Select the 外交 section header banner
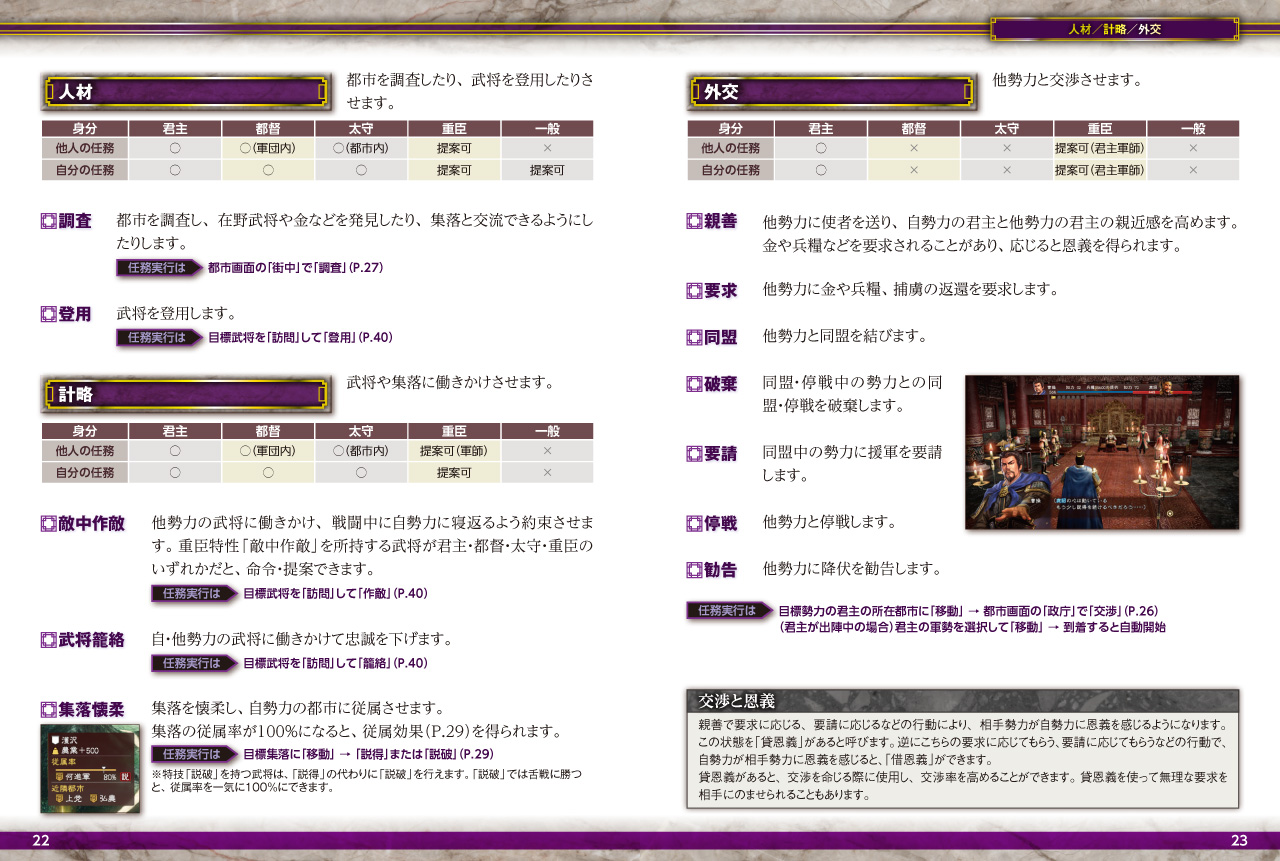Screen dimensions: 1280x861 pos(832,93)
